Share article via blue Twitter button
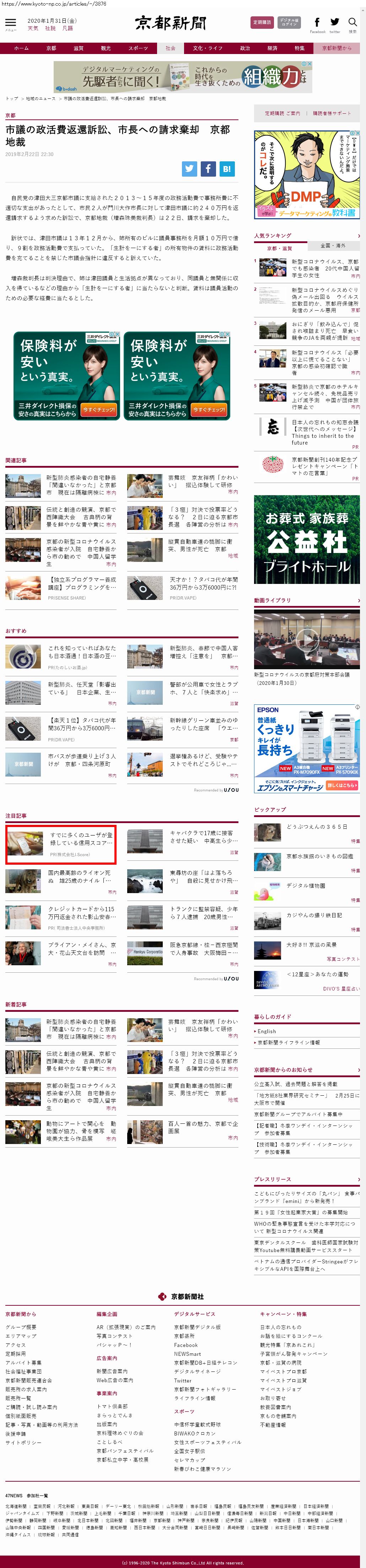Screen dimensions: 366x1568 point(189,168)
